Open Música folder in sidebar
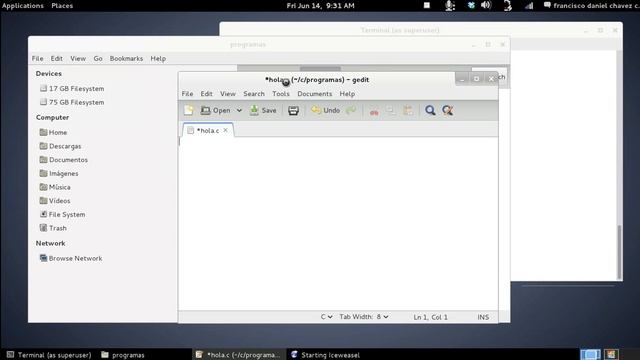Image resolution: width=640 pixels, height=360 pixels. point(55,187)
